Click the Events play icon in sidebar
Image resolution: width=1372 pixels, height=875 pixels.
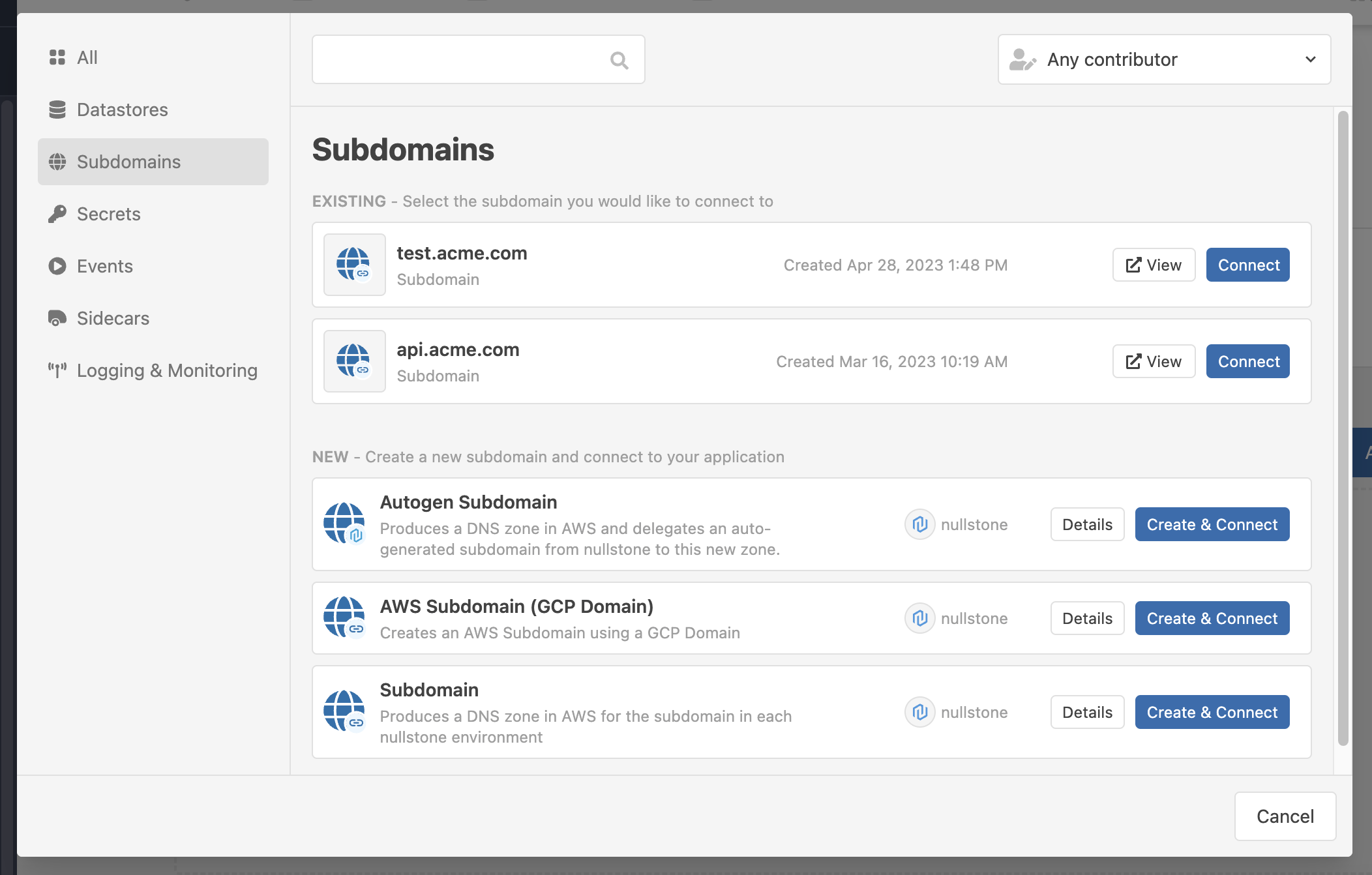(x=56, y=265)
